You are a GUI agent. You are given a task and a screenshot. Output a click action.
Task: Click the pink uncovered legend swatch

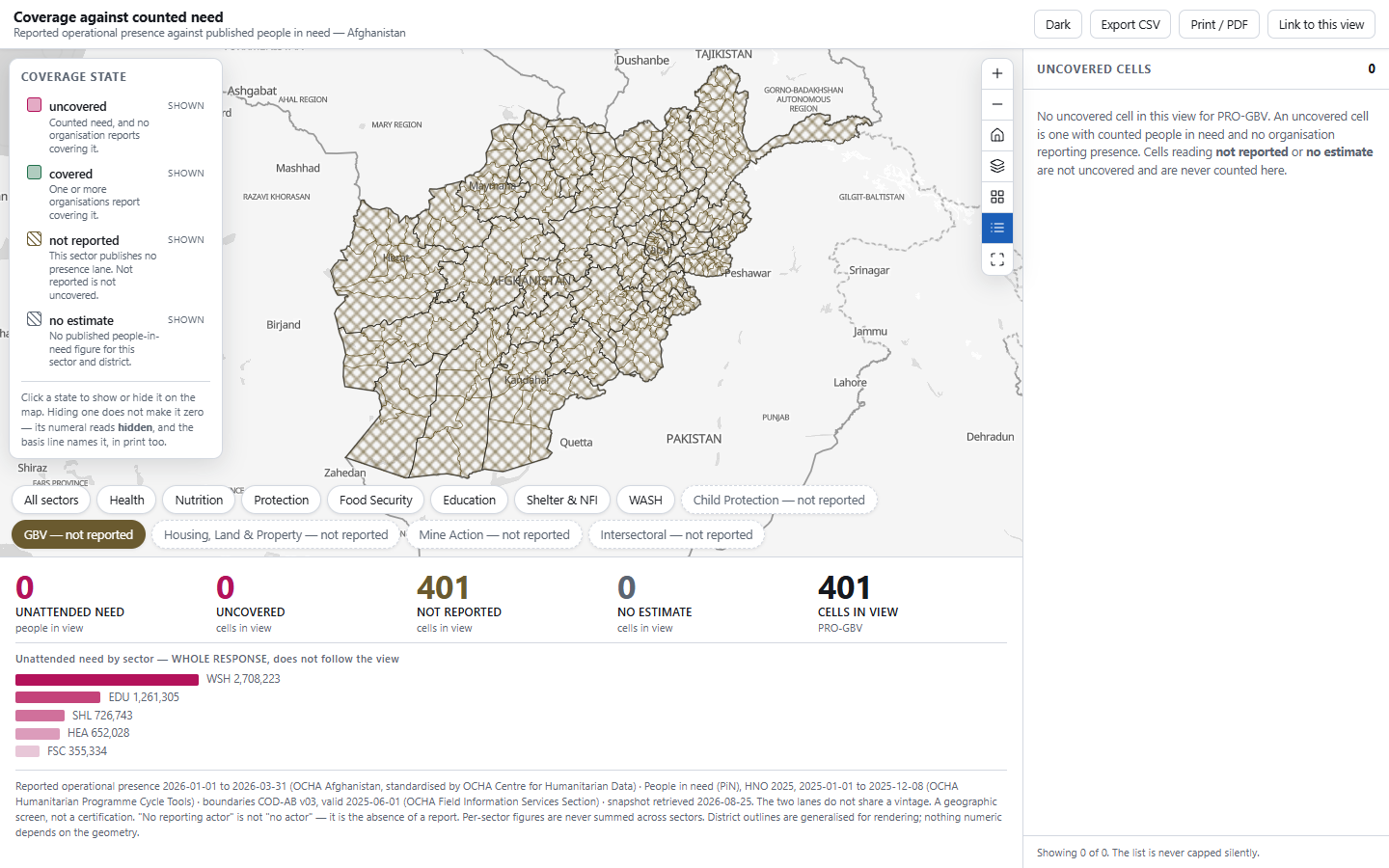(35, 105)
